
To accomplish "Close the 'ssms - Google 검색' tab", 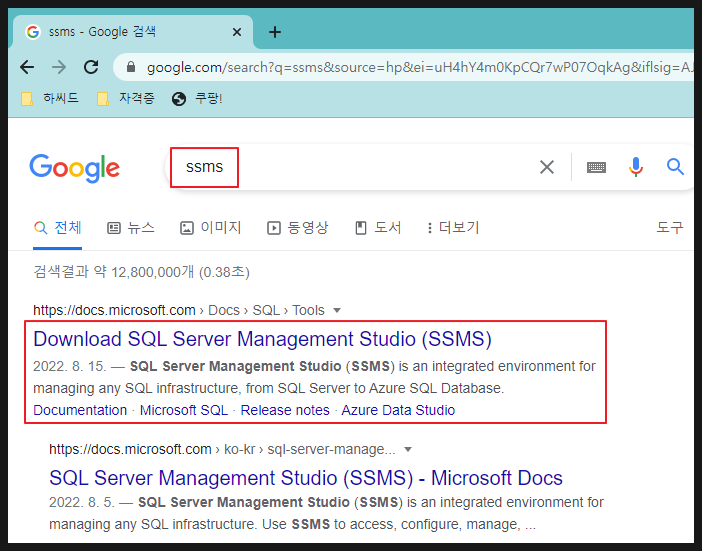I will pyautogui.click(x=237, y=32).
